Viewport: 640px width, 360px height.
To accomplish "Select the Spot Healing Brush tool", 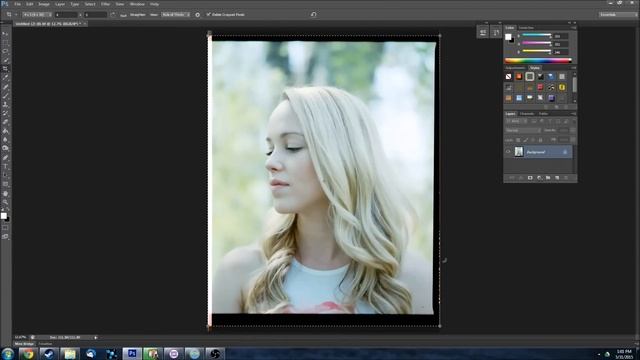I will click(5, 87).
